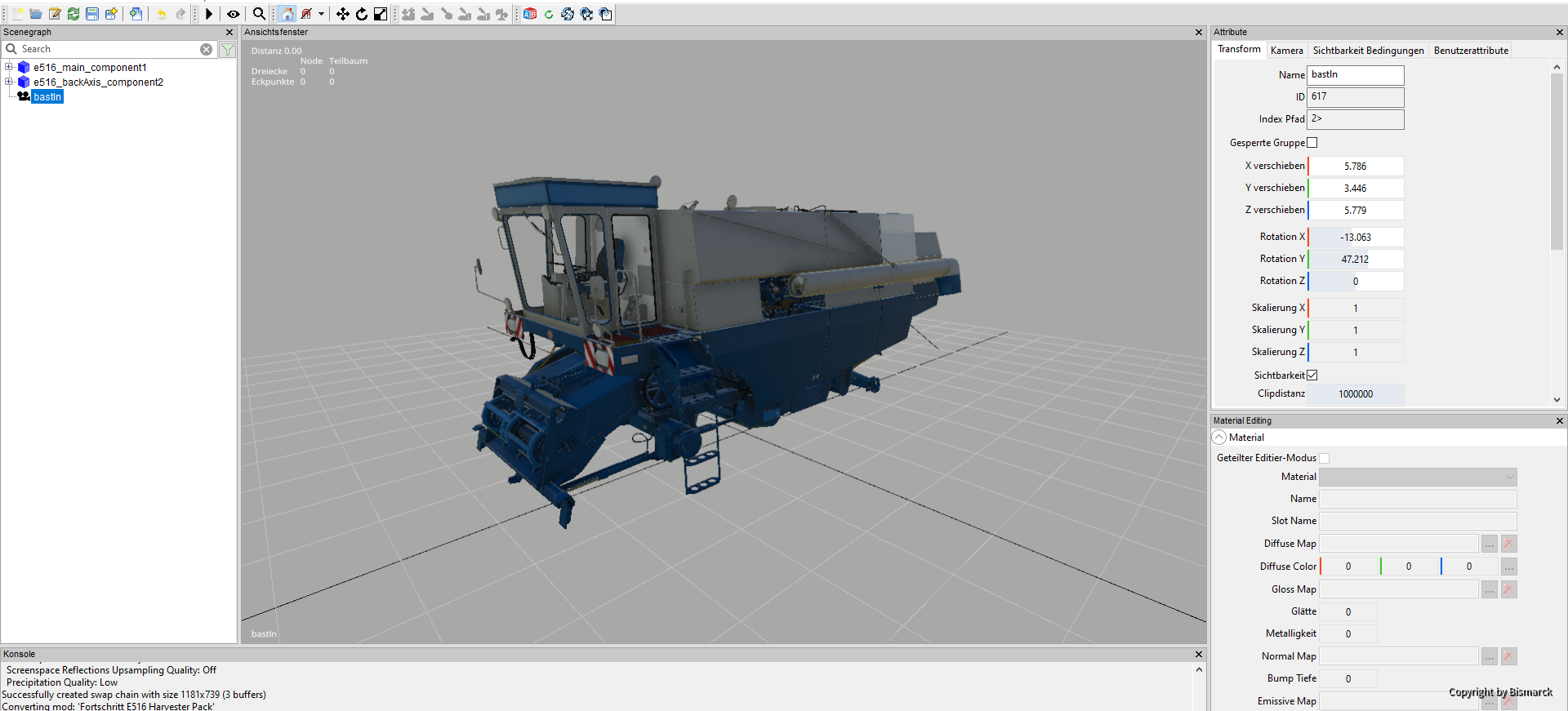Click the X verschieben value field
This screenshot has height=711, width=1568.
pos(1356,167)
